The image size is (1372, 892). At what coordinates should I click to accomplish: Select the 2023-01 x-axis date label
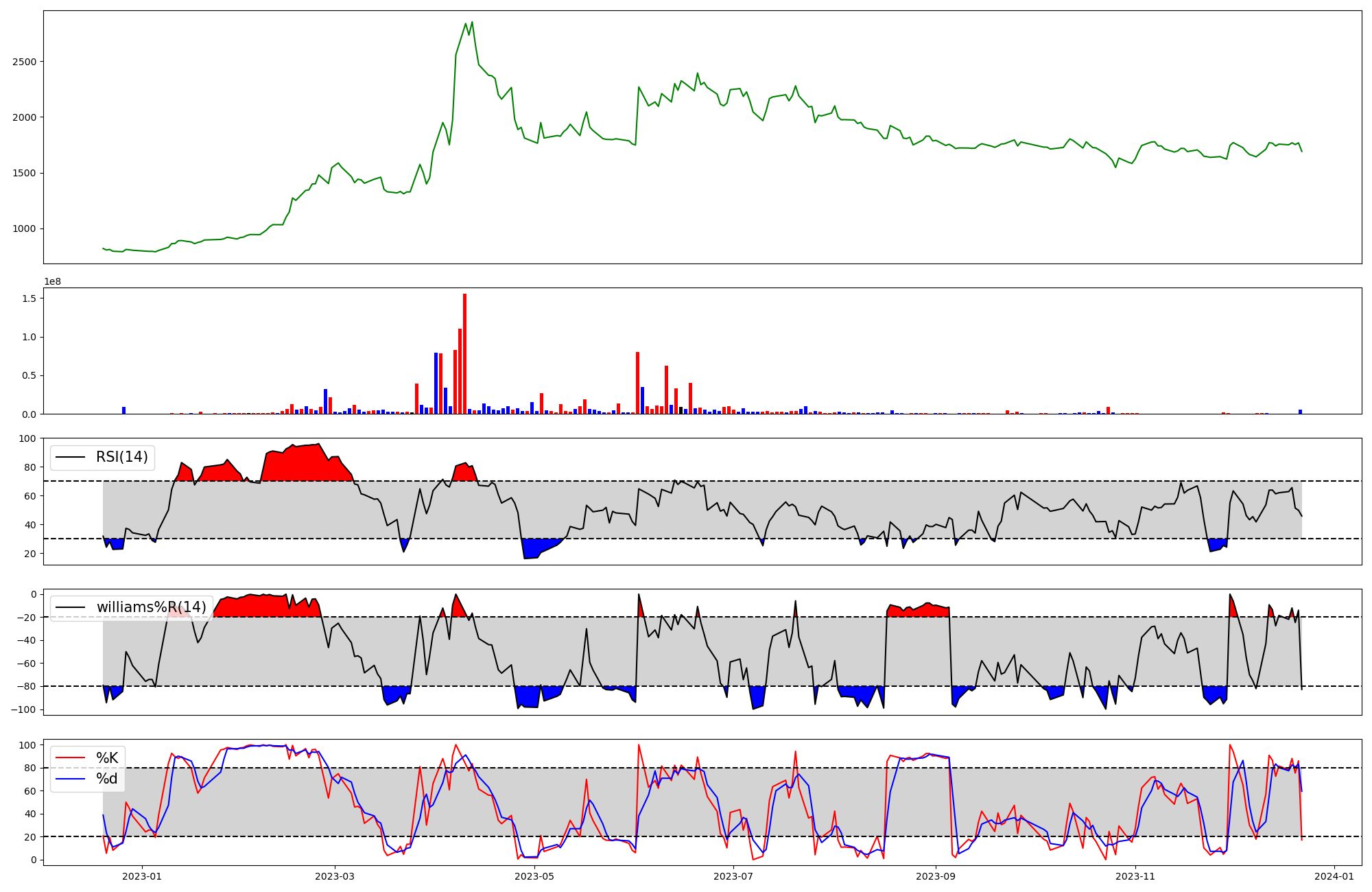pyautogui.click(x=142, y=876)
